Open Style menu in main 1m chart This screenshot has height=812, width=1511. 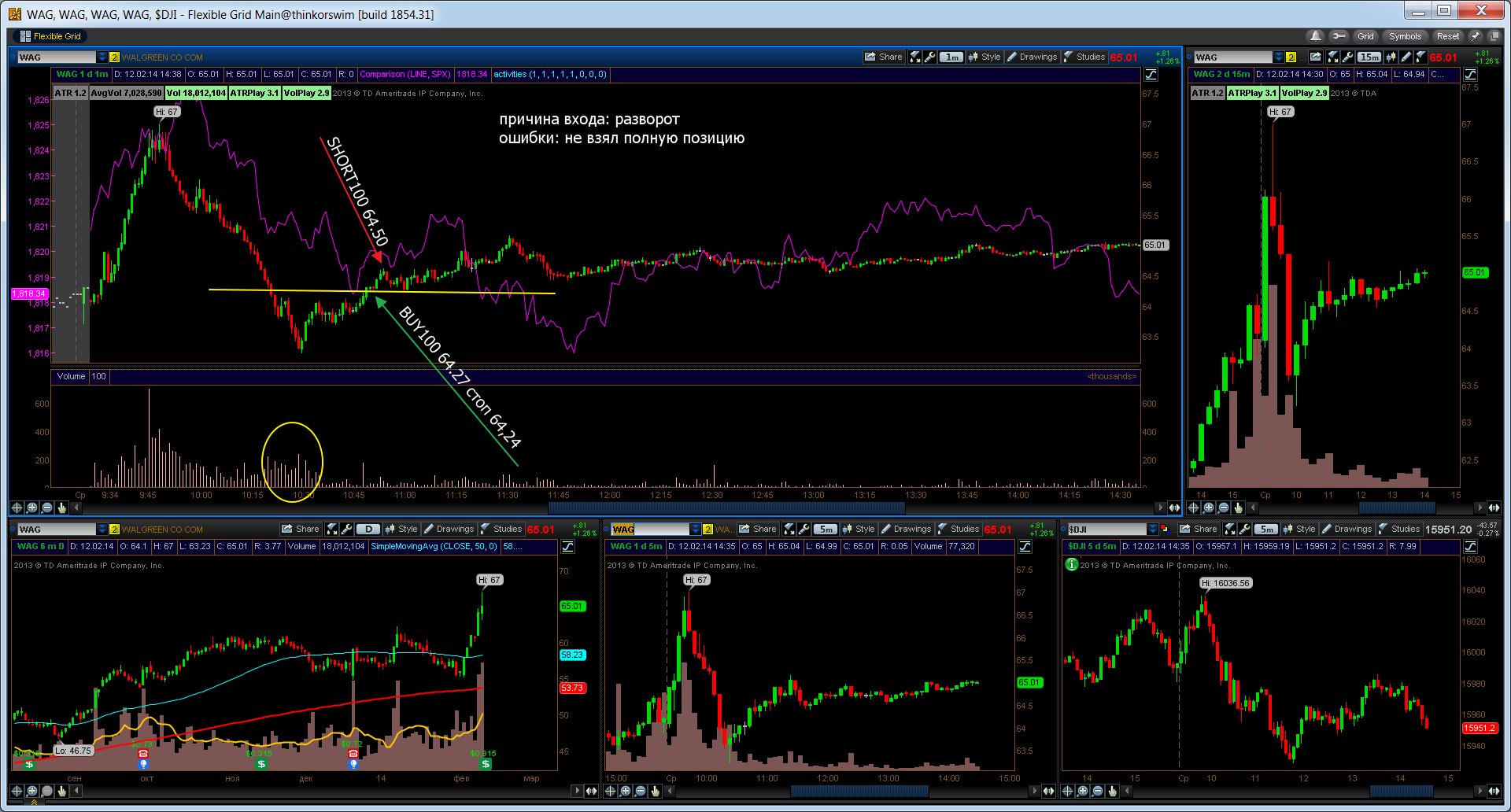[x=985, y=57]
